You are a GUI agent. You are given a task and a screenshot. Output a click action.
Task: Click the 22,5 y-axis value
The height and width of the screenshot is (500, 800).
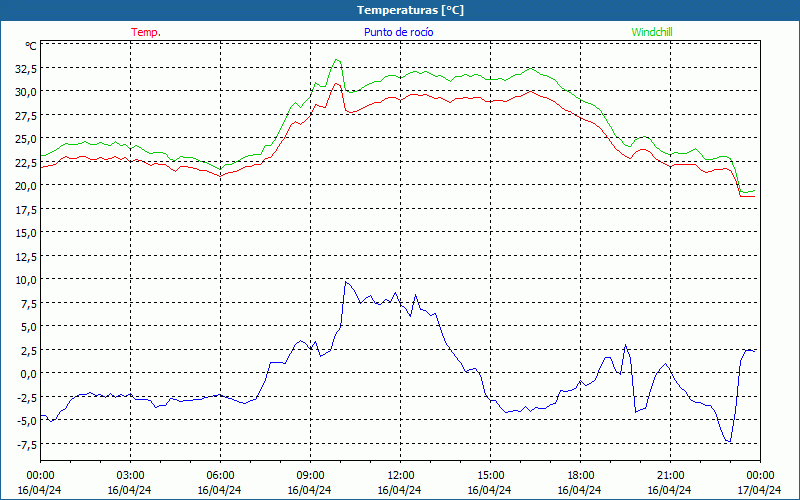[x=26, y=162]
